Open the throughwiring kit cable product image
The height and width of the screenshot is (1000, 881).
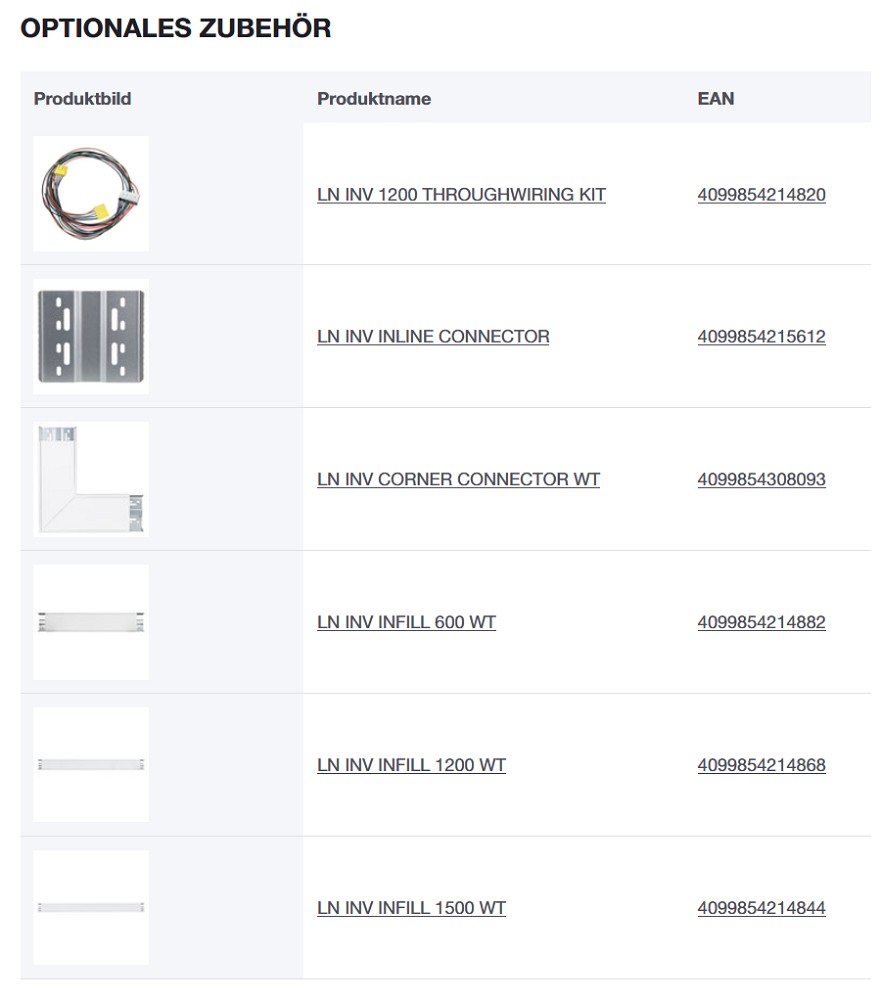(91, 193)
